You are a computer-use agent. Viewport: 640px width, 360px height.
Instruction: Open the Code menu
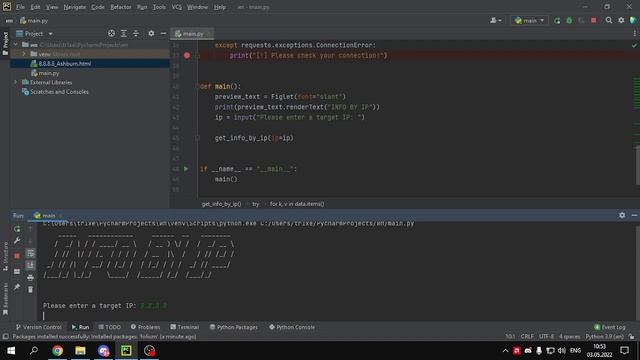tap(98, 7)
